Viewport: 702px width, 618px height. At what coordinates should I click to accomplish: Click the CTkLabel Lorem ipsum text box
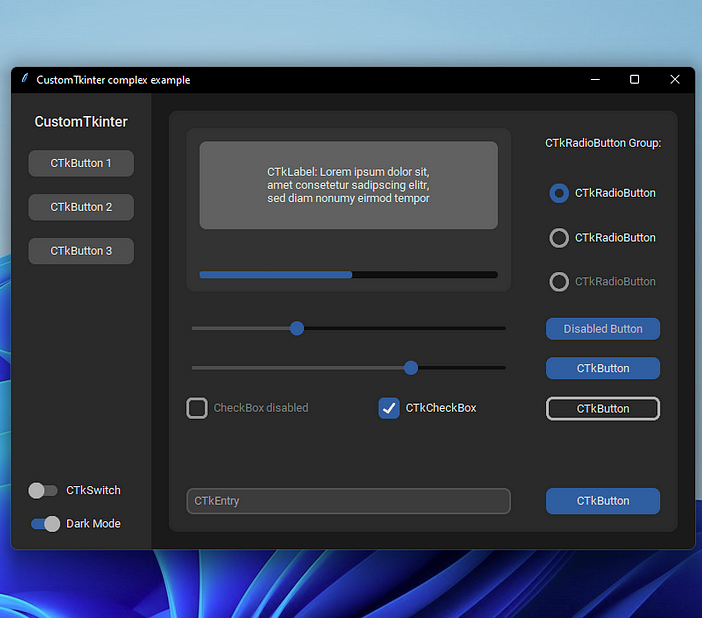[348, 185]
